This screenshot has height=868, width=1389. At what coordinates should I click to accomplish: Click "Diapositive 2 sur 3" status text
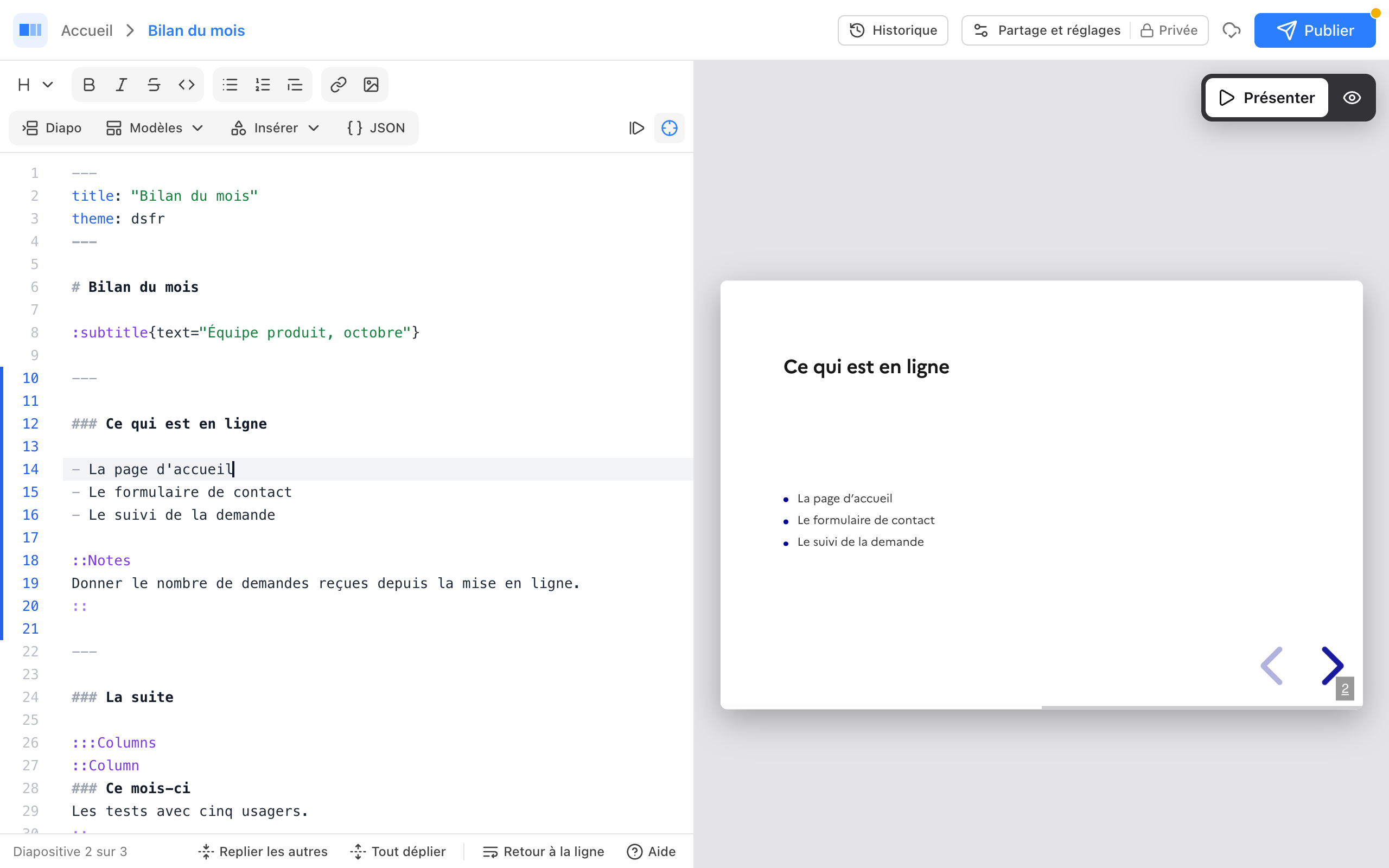(70, 851)
